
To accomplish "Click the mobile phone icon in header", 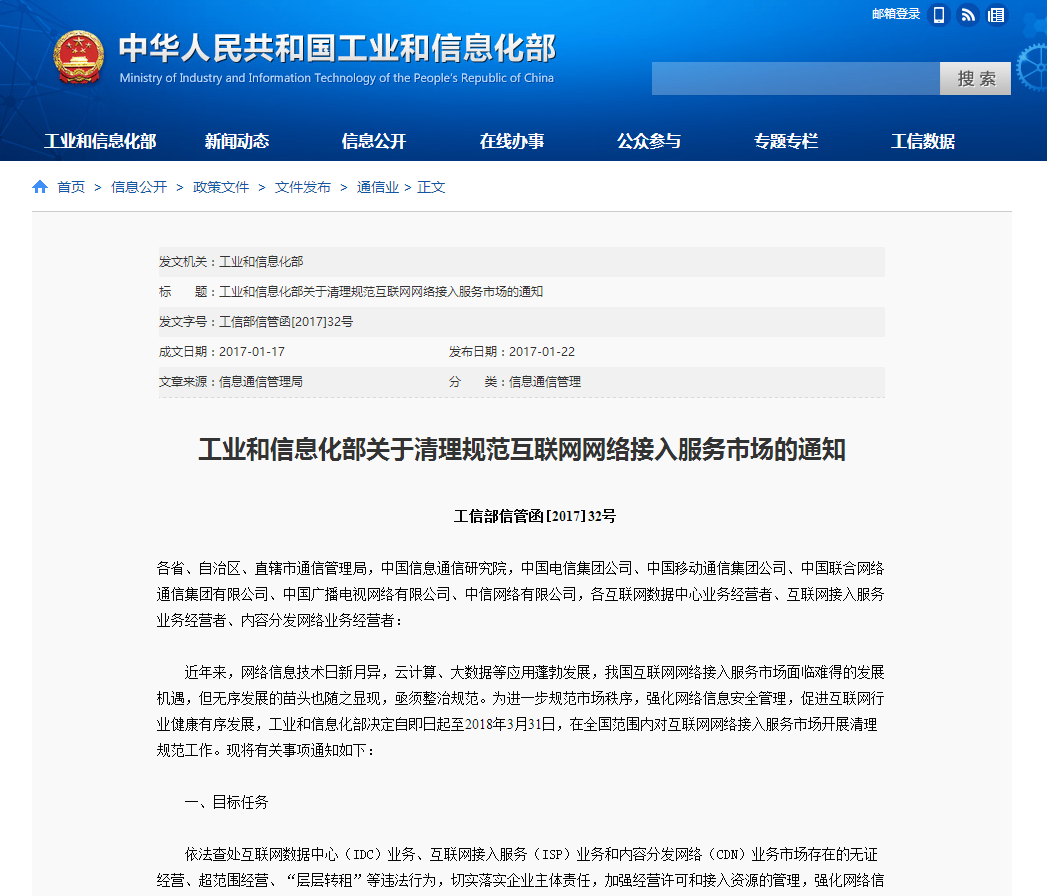I will (x=939, y=15).
